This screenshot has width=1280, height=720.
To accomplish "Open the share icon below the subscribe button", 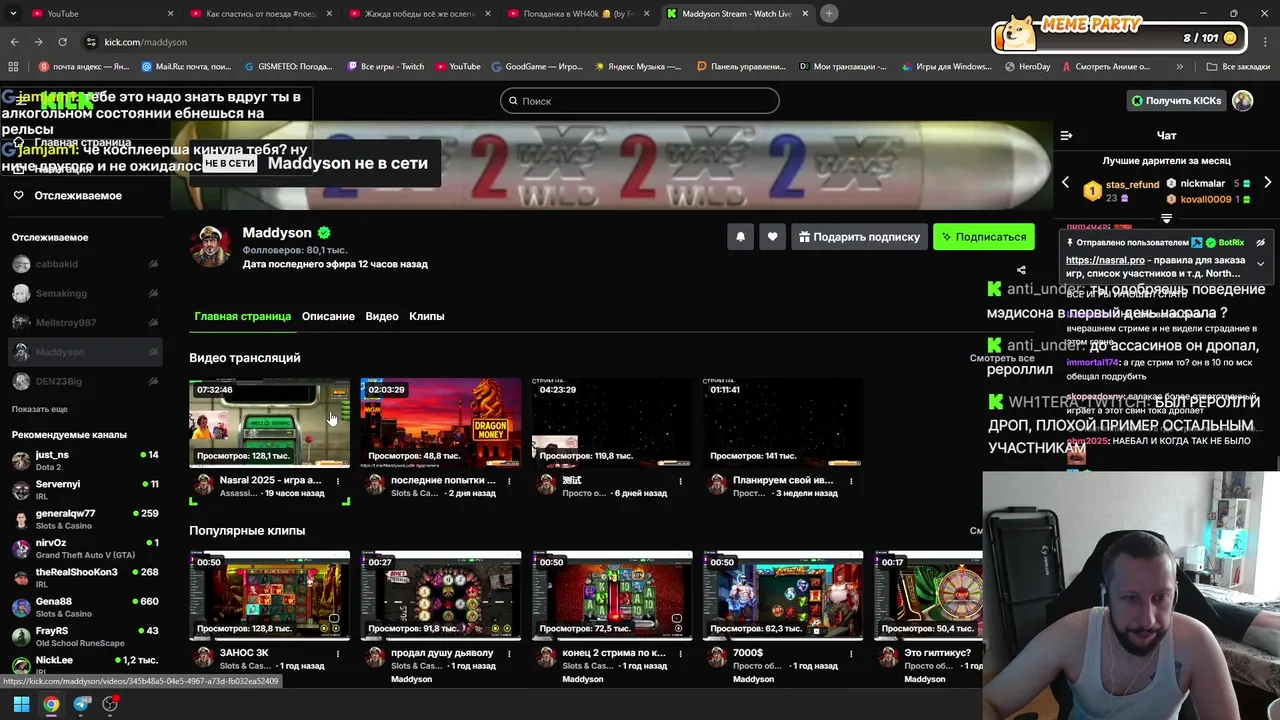I will [1021, 270].
